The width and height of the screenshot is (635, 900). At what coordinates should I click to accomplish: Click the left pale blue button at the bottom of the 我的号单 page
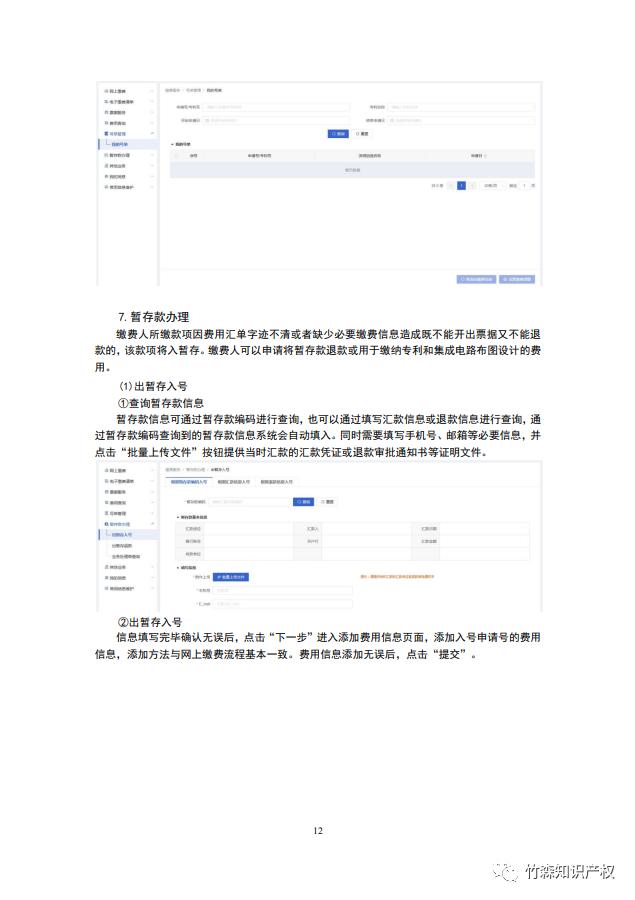point(477,279)
